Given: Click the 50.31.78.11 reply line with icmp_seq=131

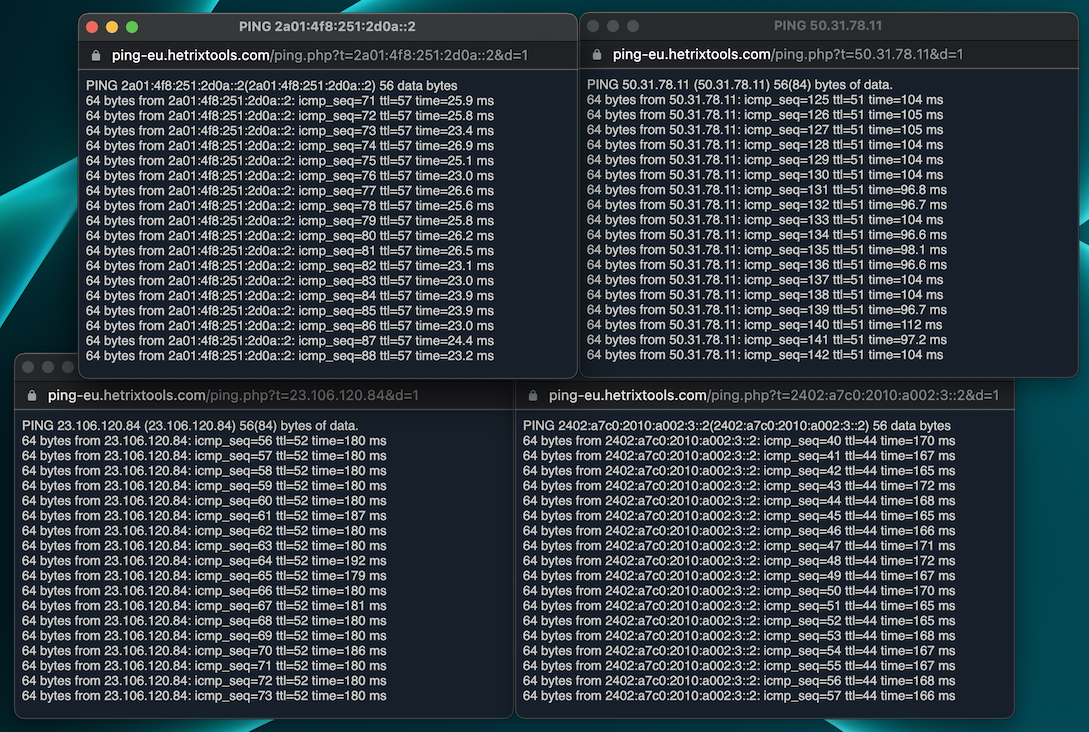Looking at the screenshot, I should pyautogui.click(x=767, y=190).
